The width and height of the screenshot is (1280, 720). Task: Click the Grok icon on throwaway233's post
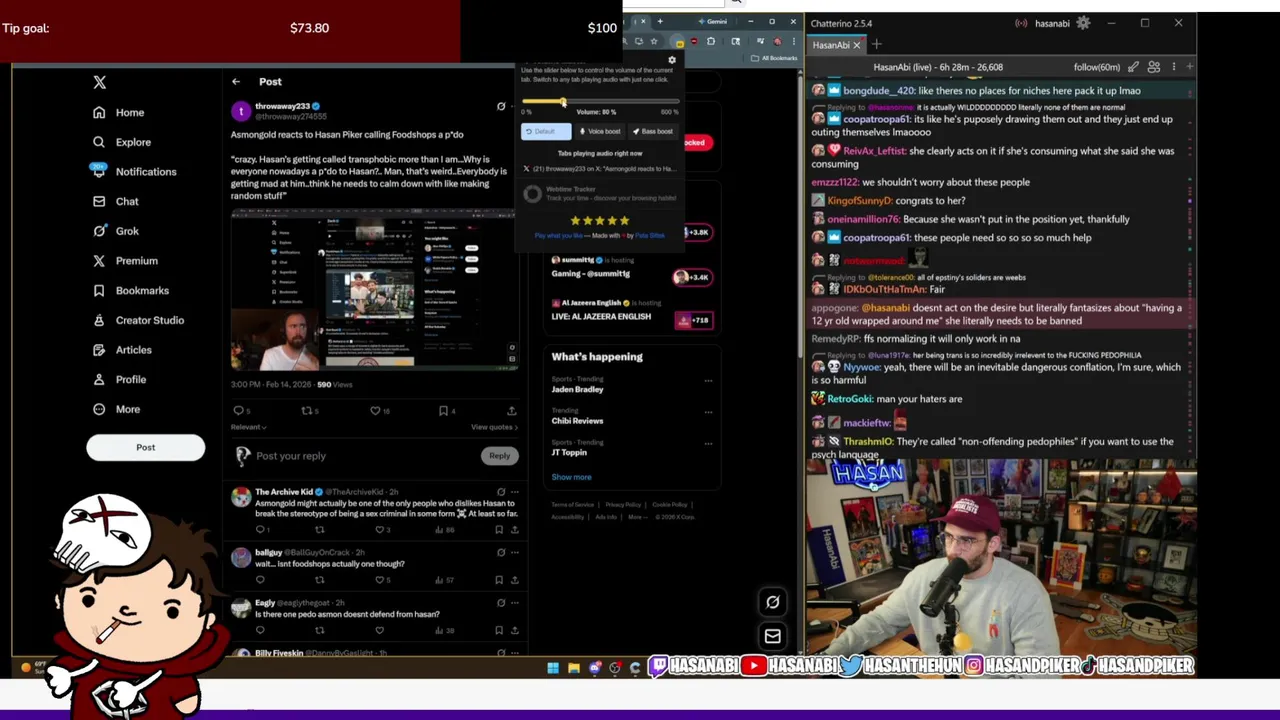click(501, 106)
